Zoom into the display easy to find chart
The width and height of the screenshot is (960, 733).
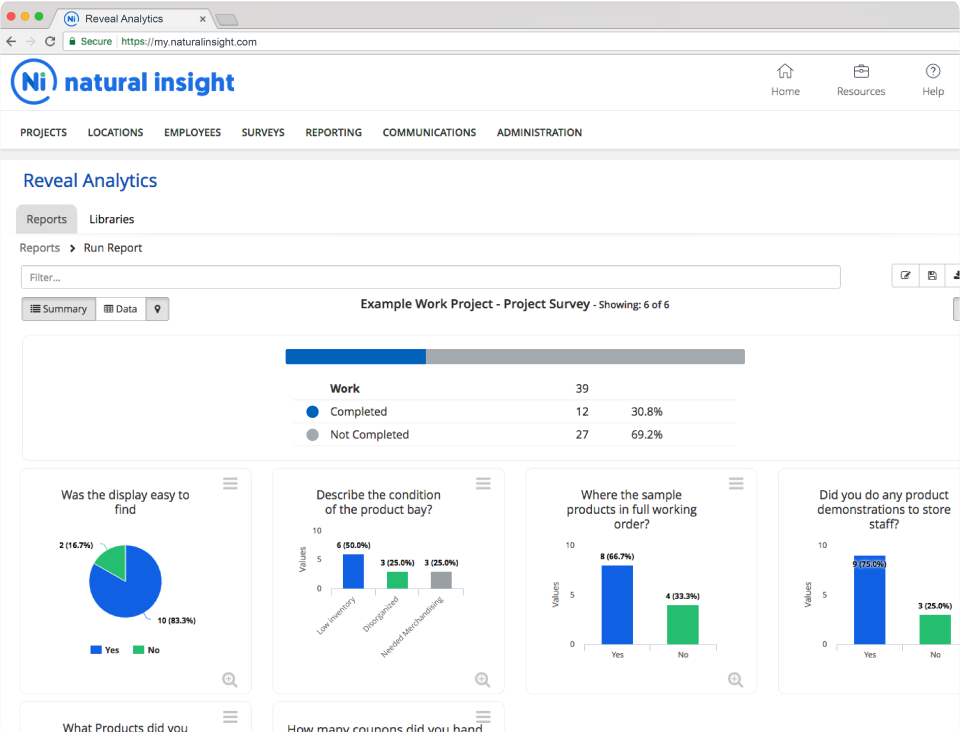(230, 679)
